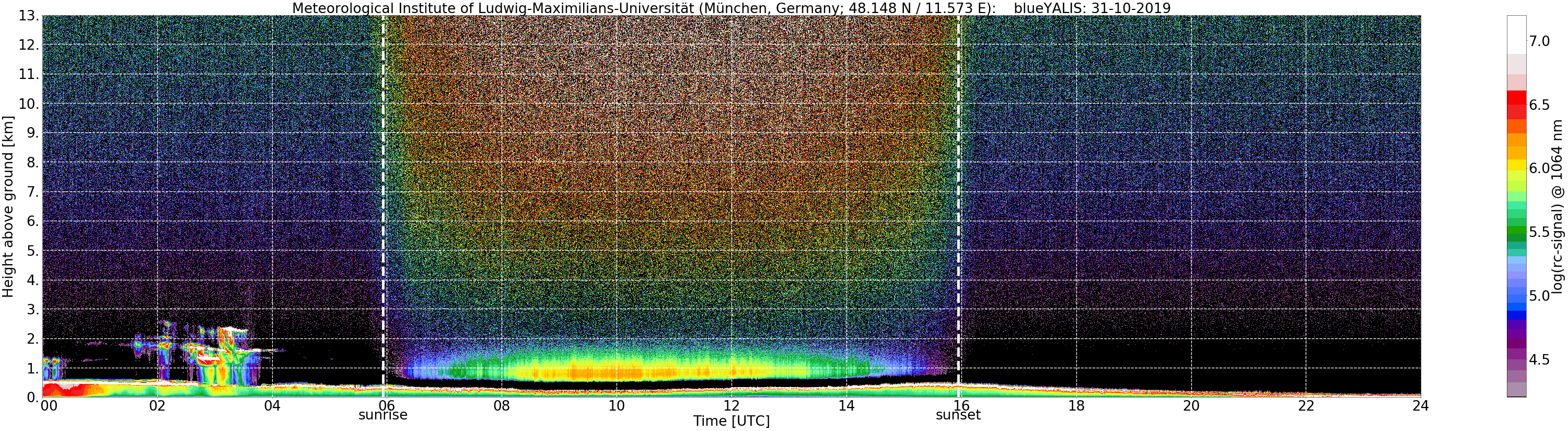Click the time tick label '04'

pos(272,405)
